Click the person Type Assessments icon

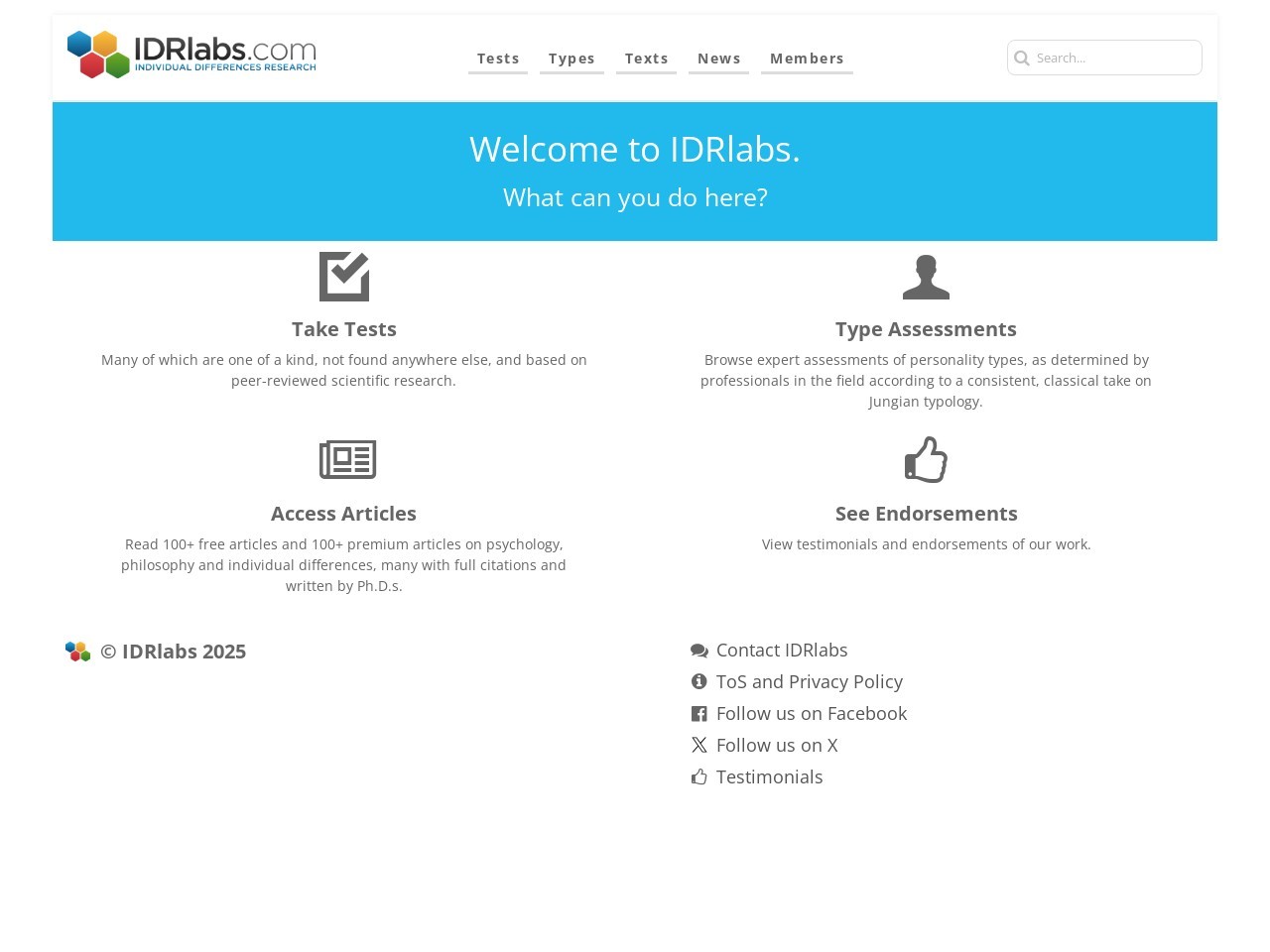pyautogui.click(x=926, y=277)
